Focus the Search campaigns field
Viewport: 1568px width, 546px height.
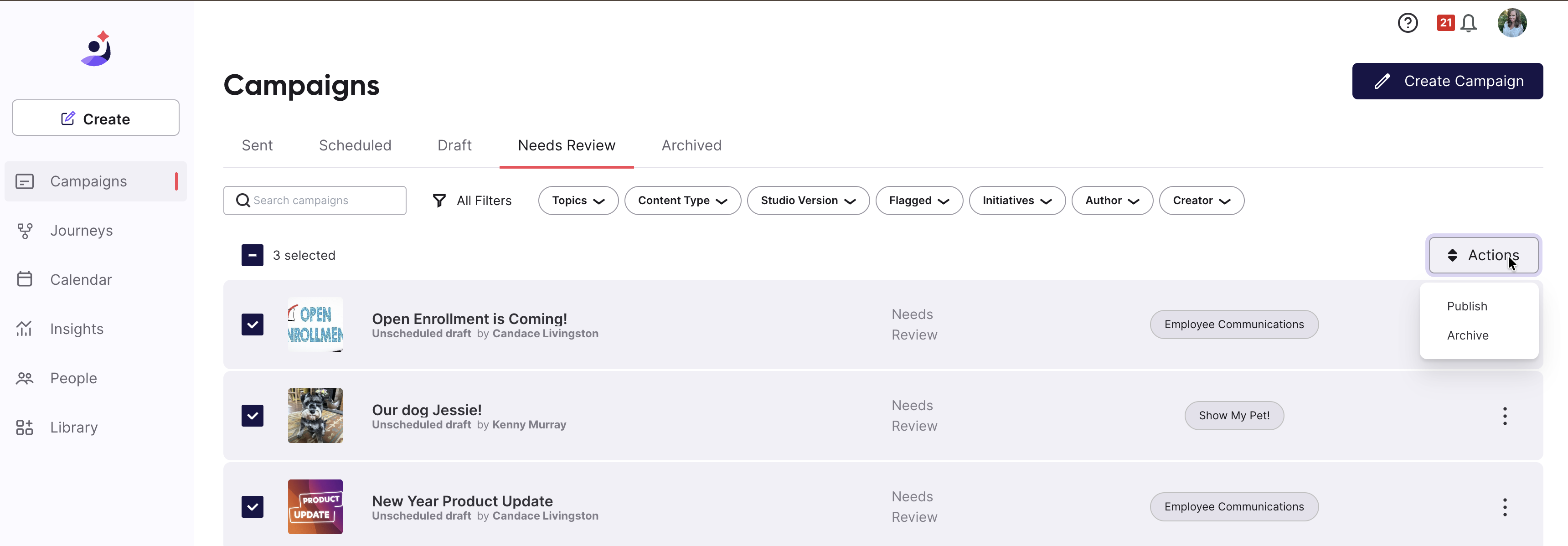click(315, 200)
